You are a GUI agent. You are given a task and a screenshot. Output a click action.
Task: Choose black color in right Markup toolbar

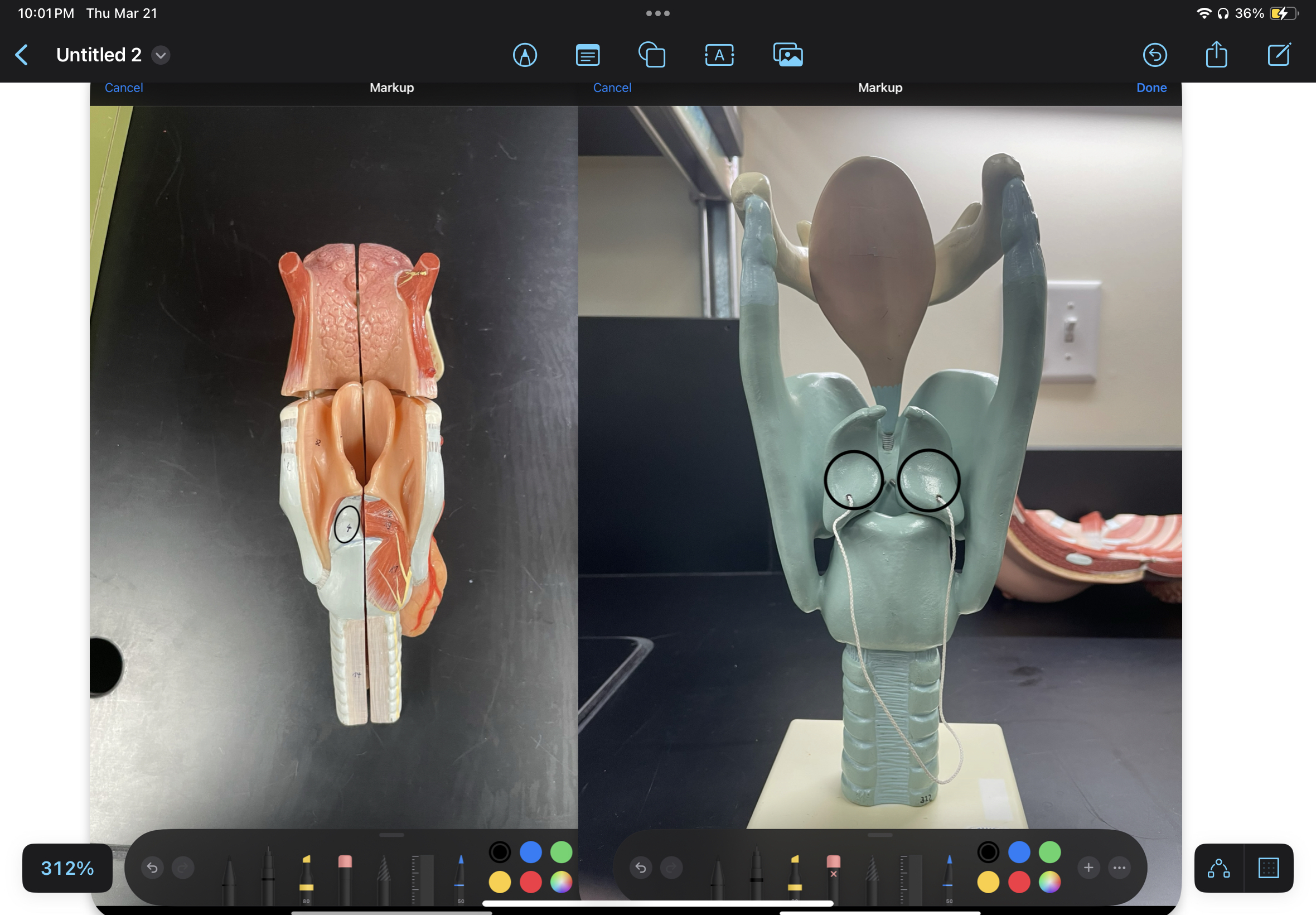(x=988, y=852)
